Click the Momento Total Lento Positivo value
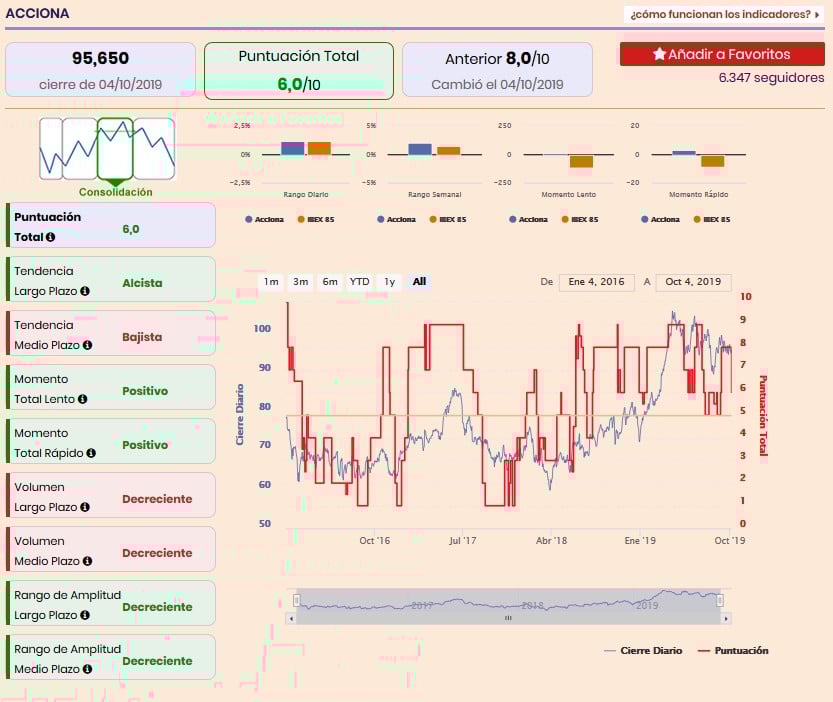 pos(145,391)
